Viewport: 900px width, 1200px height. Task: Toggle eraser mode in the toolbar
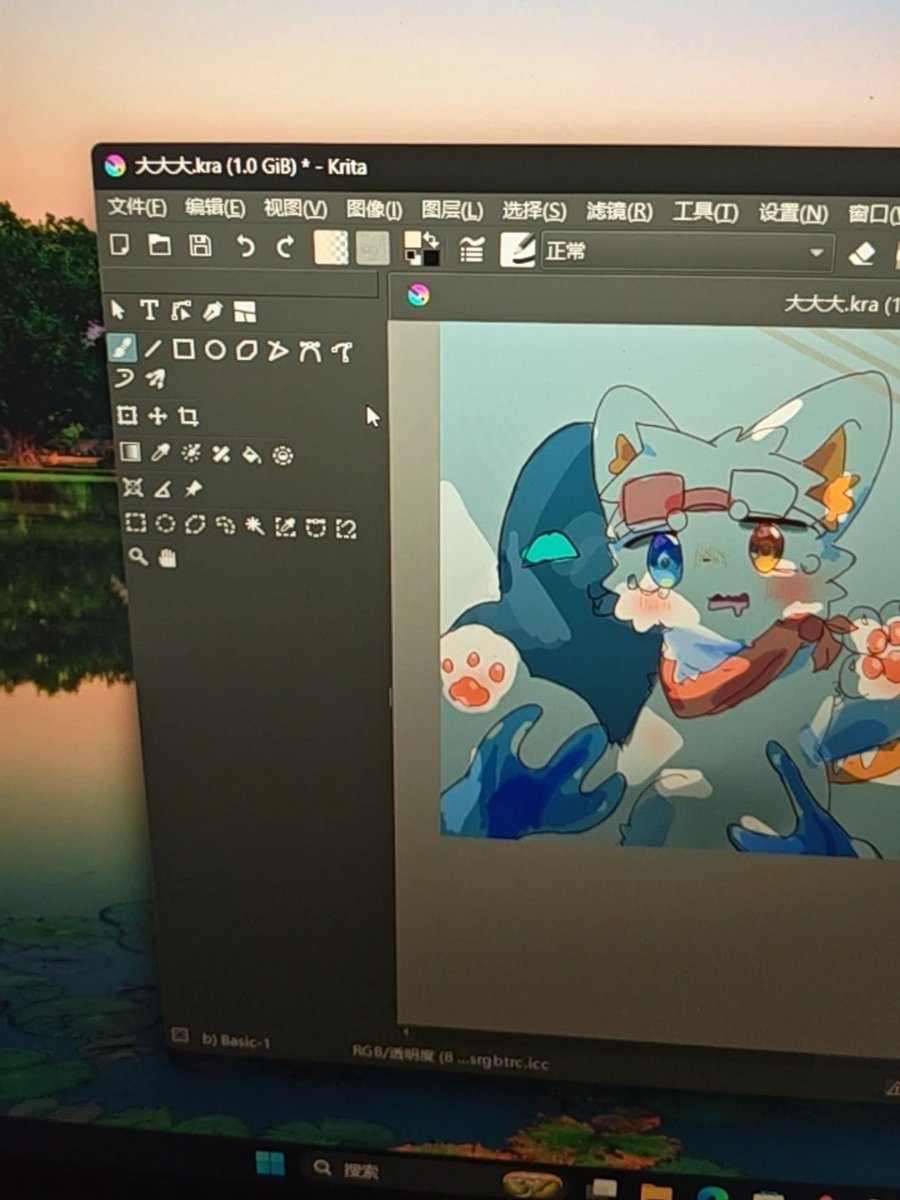point(862,254)
